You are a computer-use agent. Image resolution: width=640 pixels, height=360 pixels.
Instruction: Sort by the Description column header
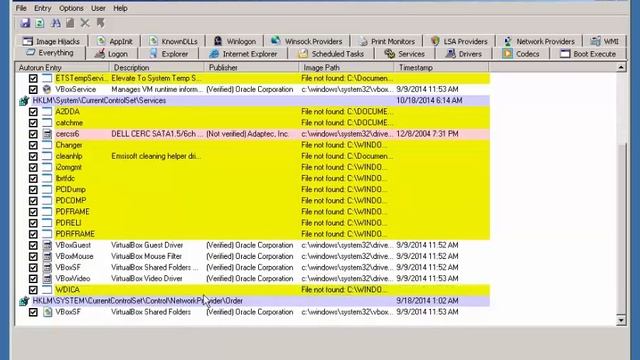pyautogui.click(x=157, y=67)
